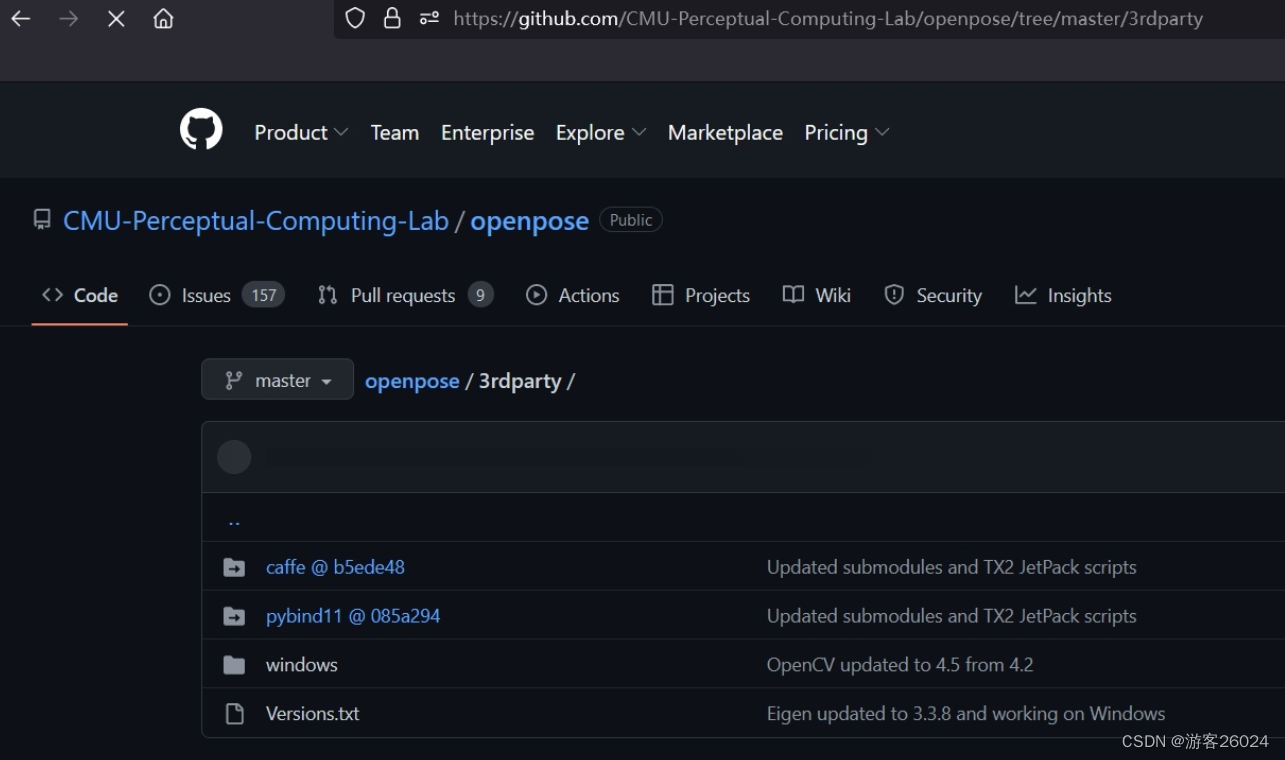Click the GitHub octocat logo
This screenshot has height=760, width=1285.
coord(201,130)
